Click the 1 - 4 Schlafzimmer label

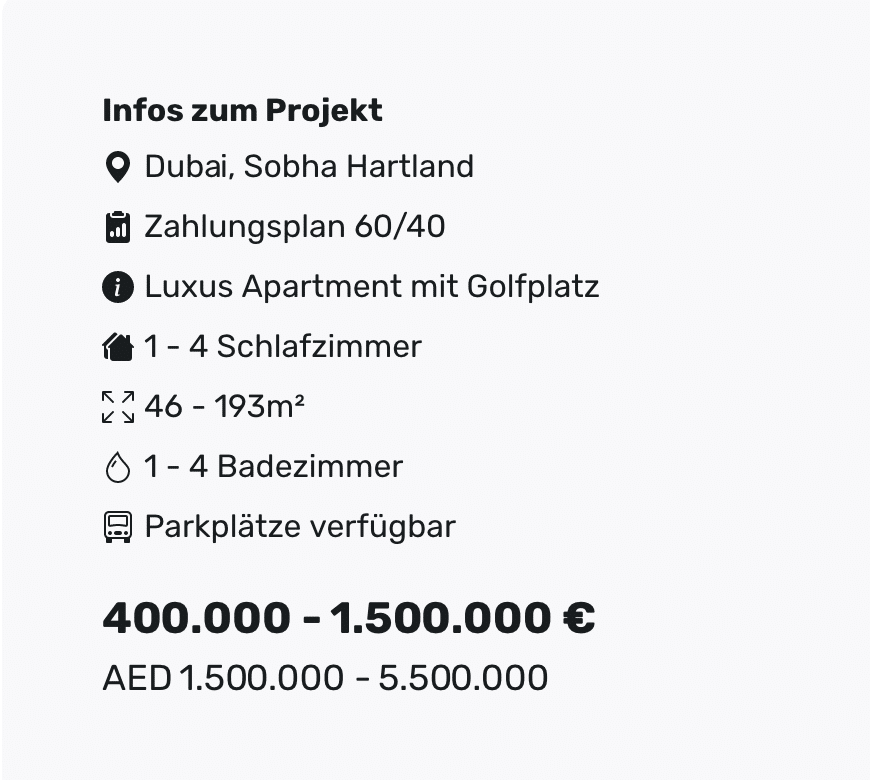pos(283,347)
